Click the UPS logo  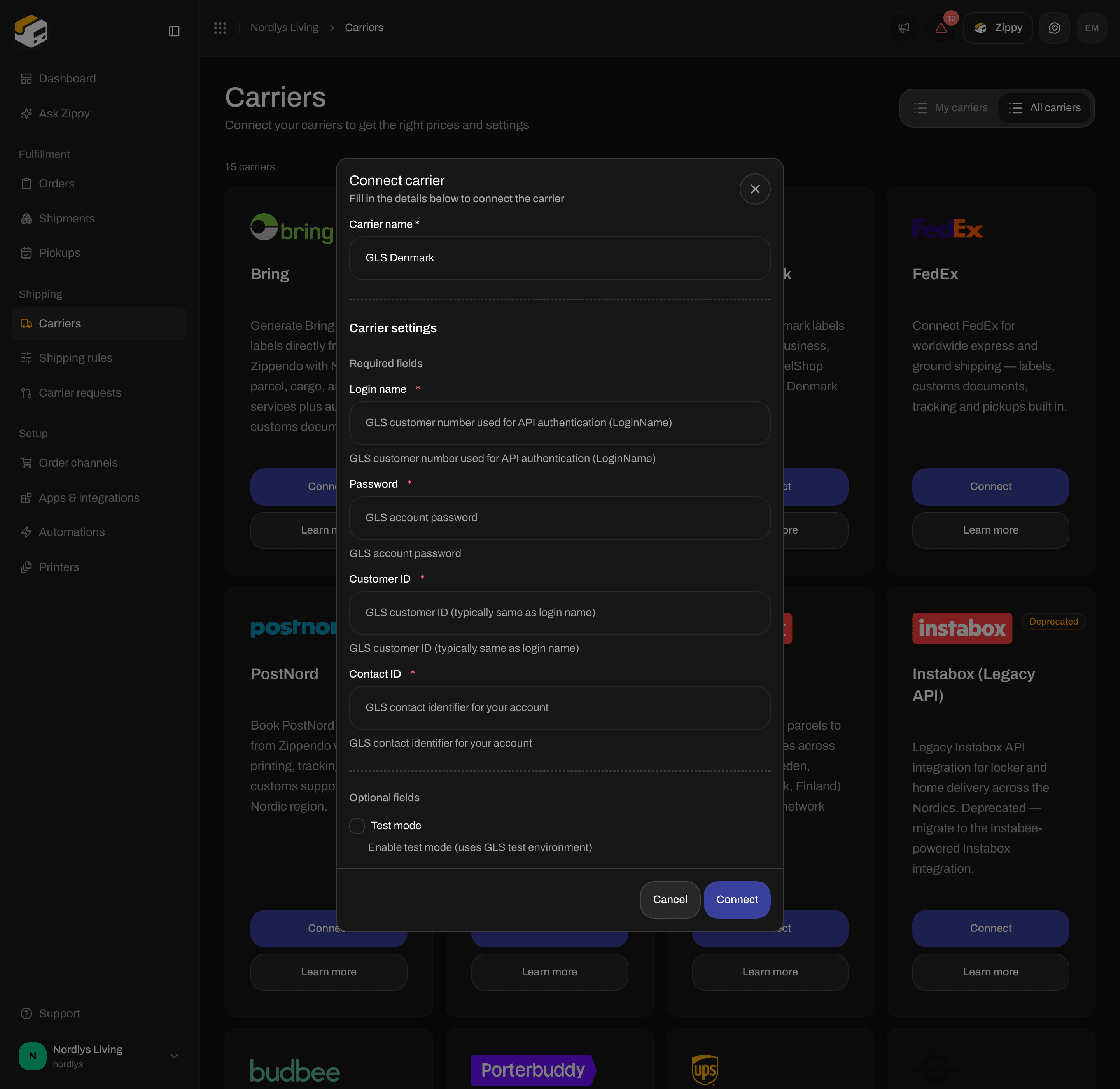point(705,1070)
